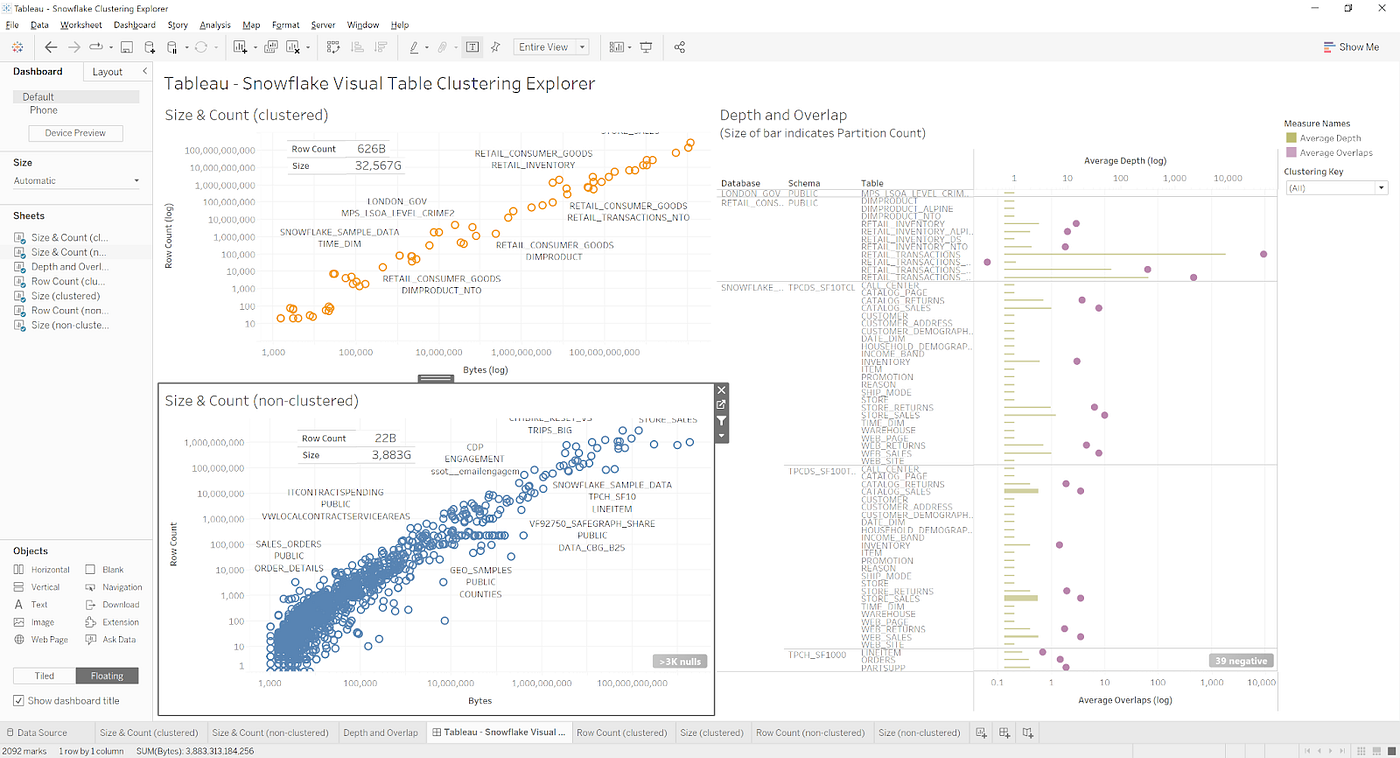Select the Tiled layout toggle
This screenshot has width=1400, height=758.
click(x=45, y=676)
